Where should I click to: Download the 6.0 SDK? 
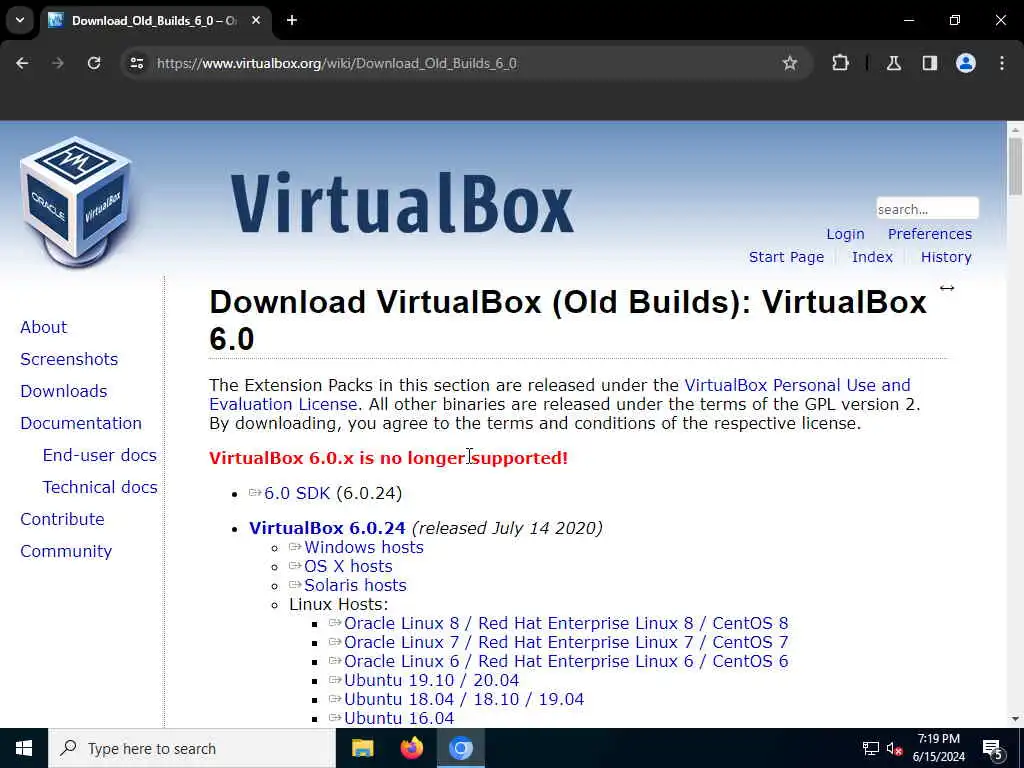pyautogui.click(x=297, y=493)
